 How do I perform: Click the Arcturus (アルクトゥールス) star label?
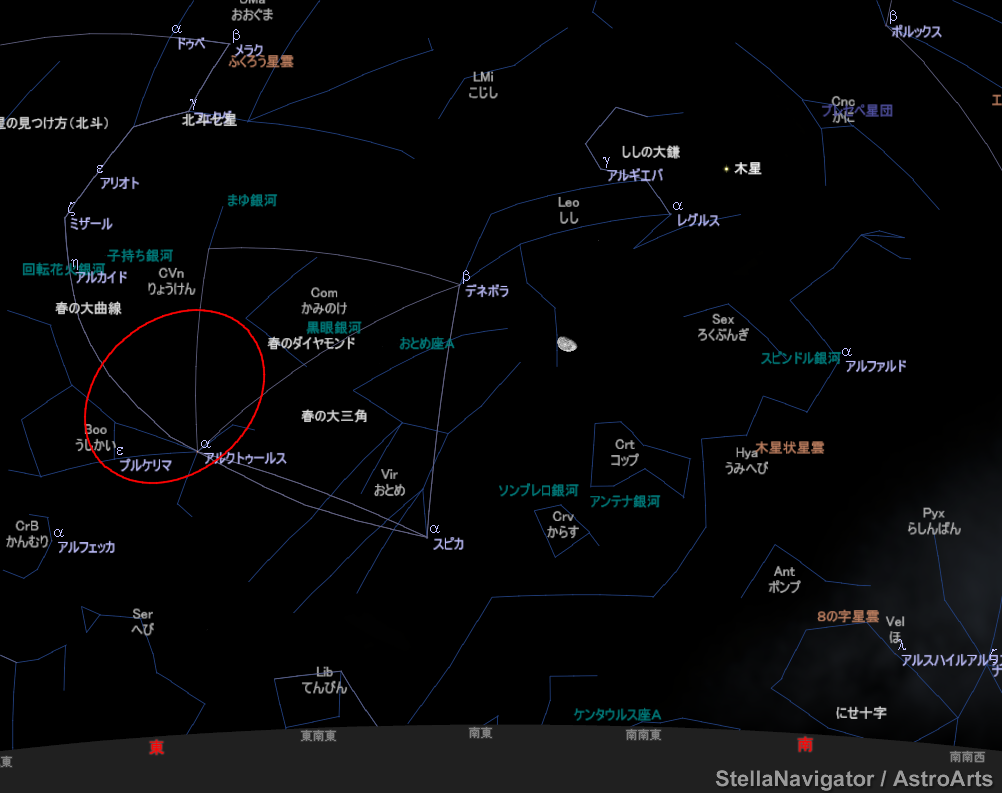(245, 458)
